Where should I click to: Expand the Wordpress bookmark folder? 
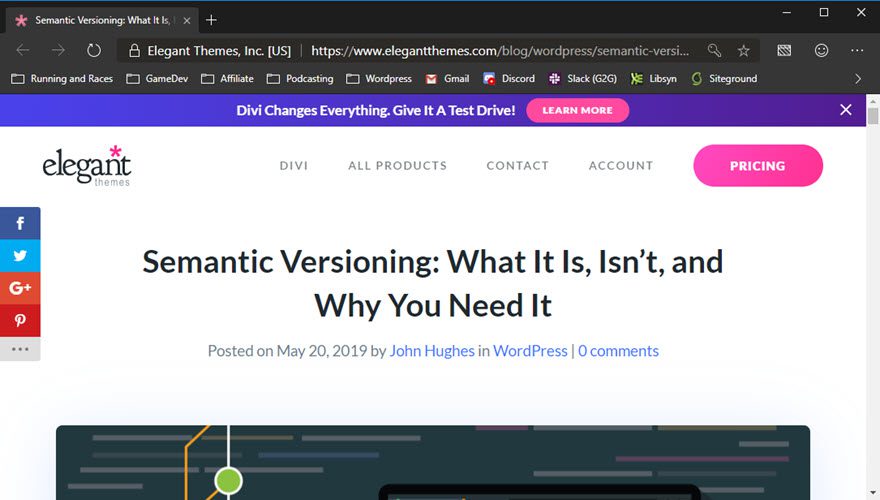(379, 79)
